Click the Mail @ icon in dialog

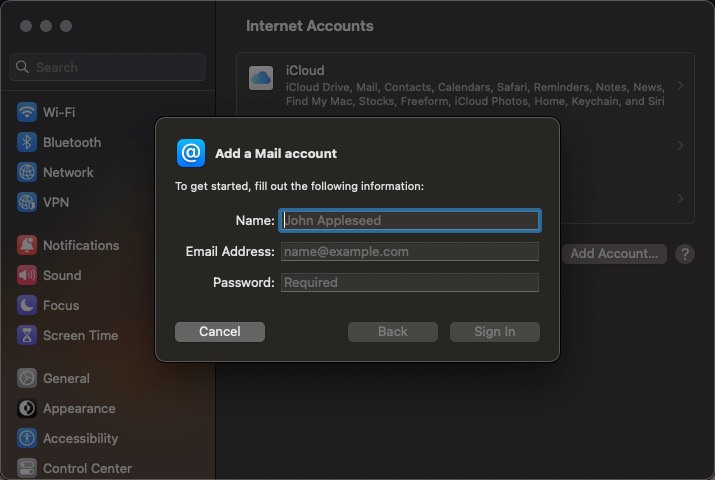[x=191, y=153]
